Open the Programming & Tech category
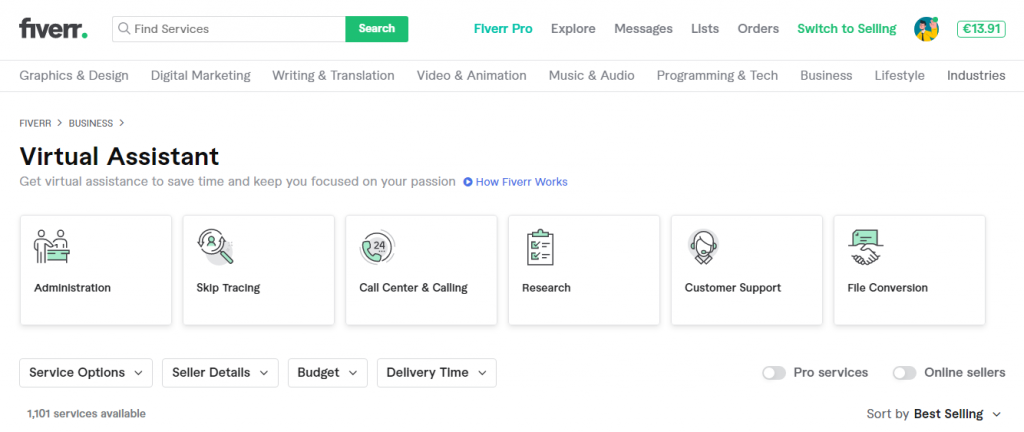This screenshot has width=1024, height=432. click(x=717, y=76)
